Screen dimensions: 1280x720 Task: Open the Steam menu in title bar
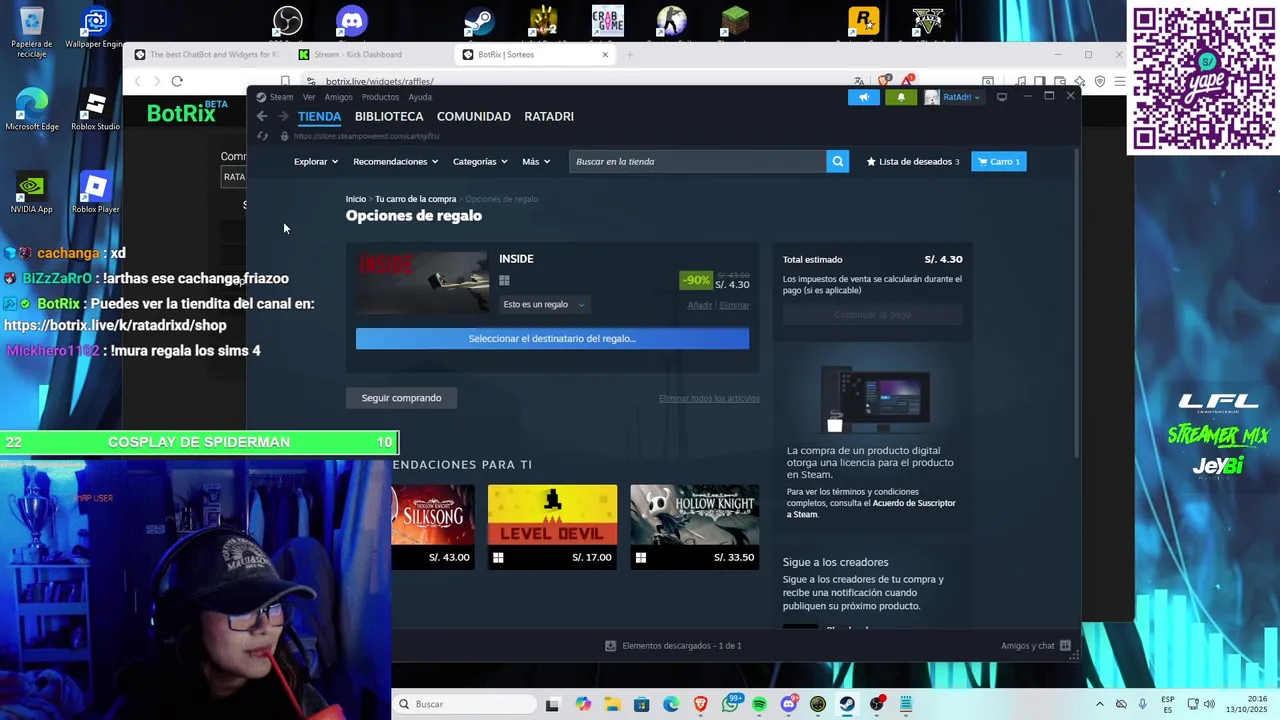275,97
